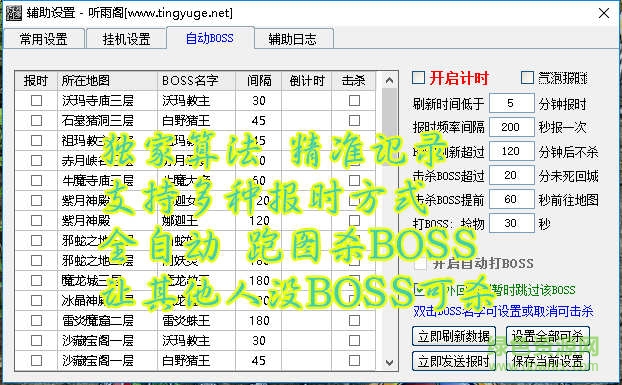Click the 击杀 column header

pos(353,81)
